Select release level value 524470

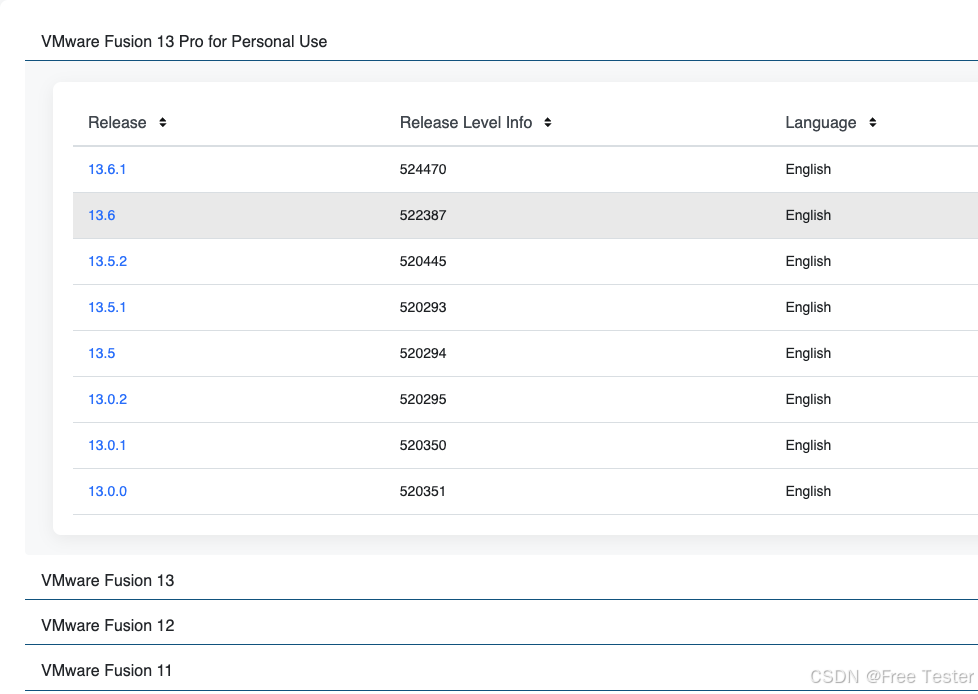point(423,169)
